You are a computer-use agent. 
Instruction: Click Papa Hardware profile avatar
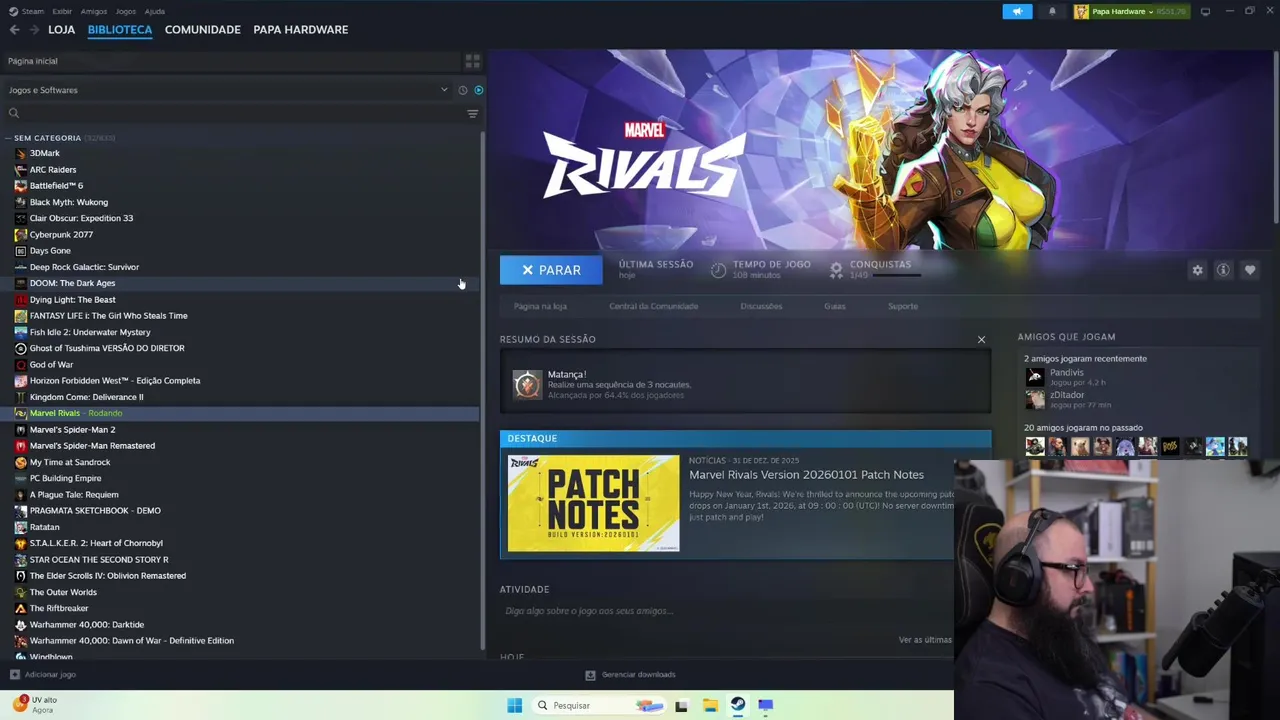[x=1081, y=12]
